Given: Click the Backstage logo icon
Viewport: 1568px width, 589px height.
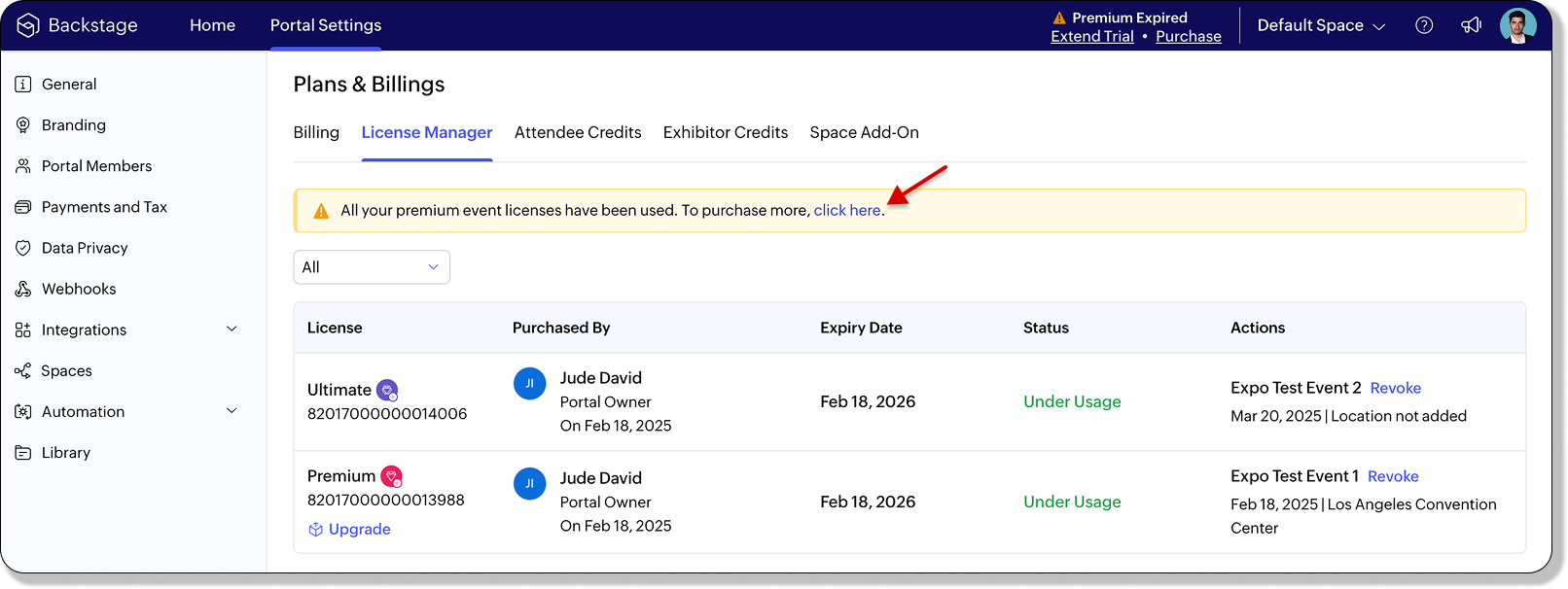Looking at the screenshot, I should pos(28,25).
